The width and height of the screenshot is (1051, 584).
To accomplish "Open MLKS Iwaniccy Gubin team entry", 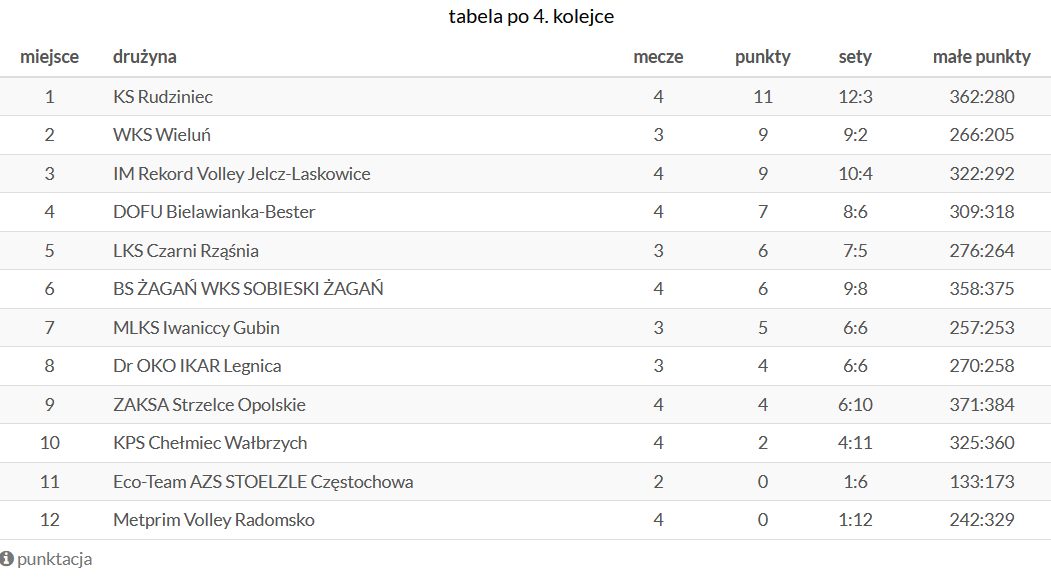I will 196,328.
